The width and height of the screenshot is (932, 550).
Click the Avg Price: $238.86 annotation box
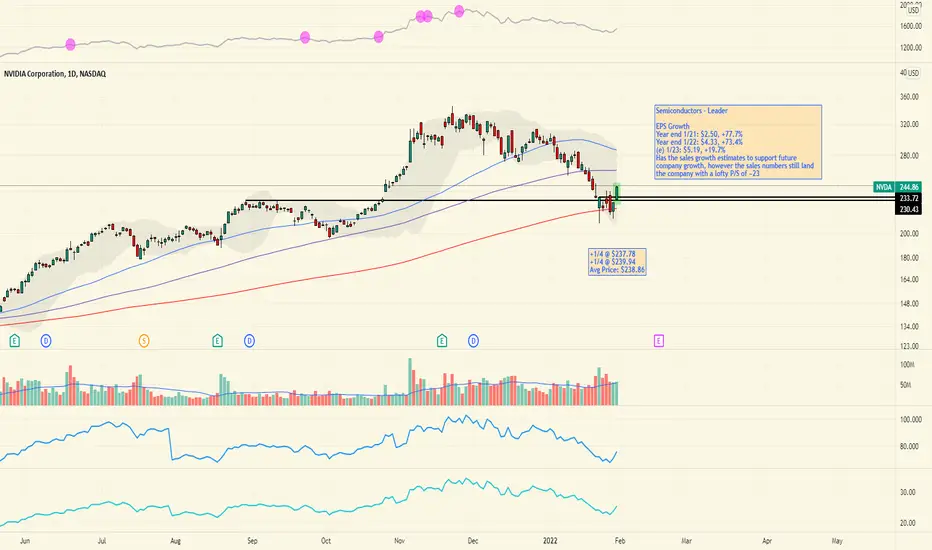(x=617, y=262)
